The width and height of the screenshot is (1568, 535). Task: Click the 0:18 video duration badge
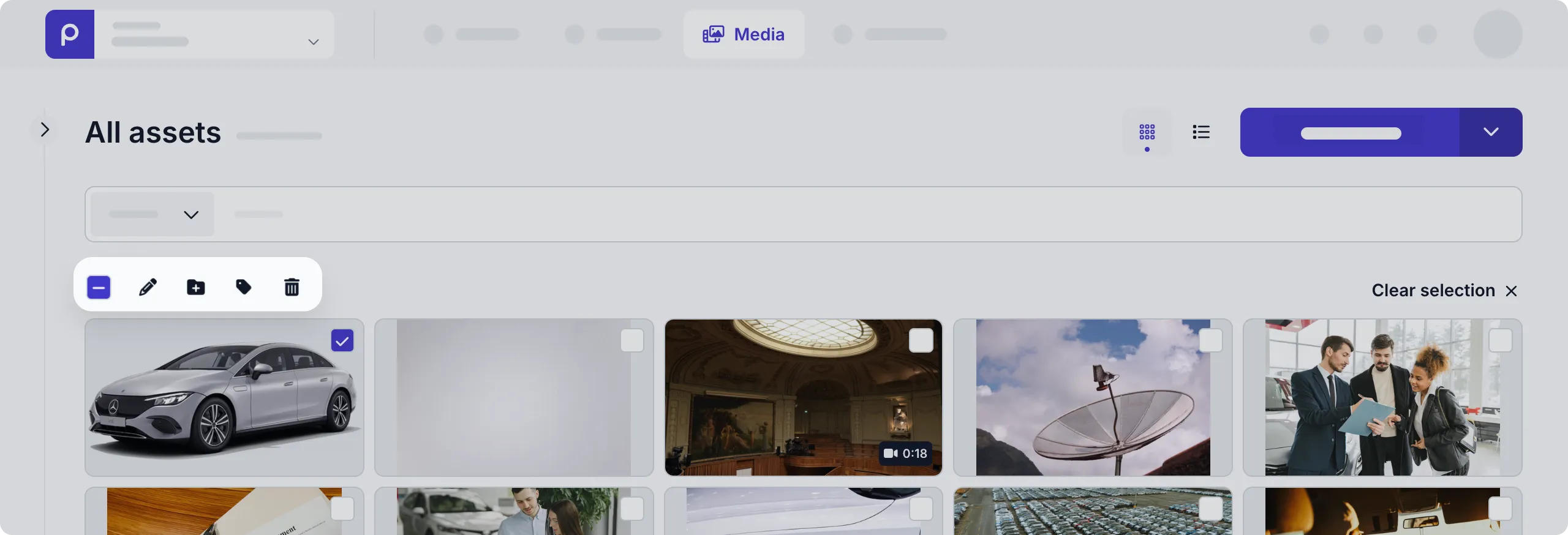pyautogui.click(x=906, y=454)
